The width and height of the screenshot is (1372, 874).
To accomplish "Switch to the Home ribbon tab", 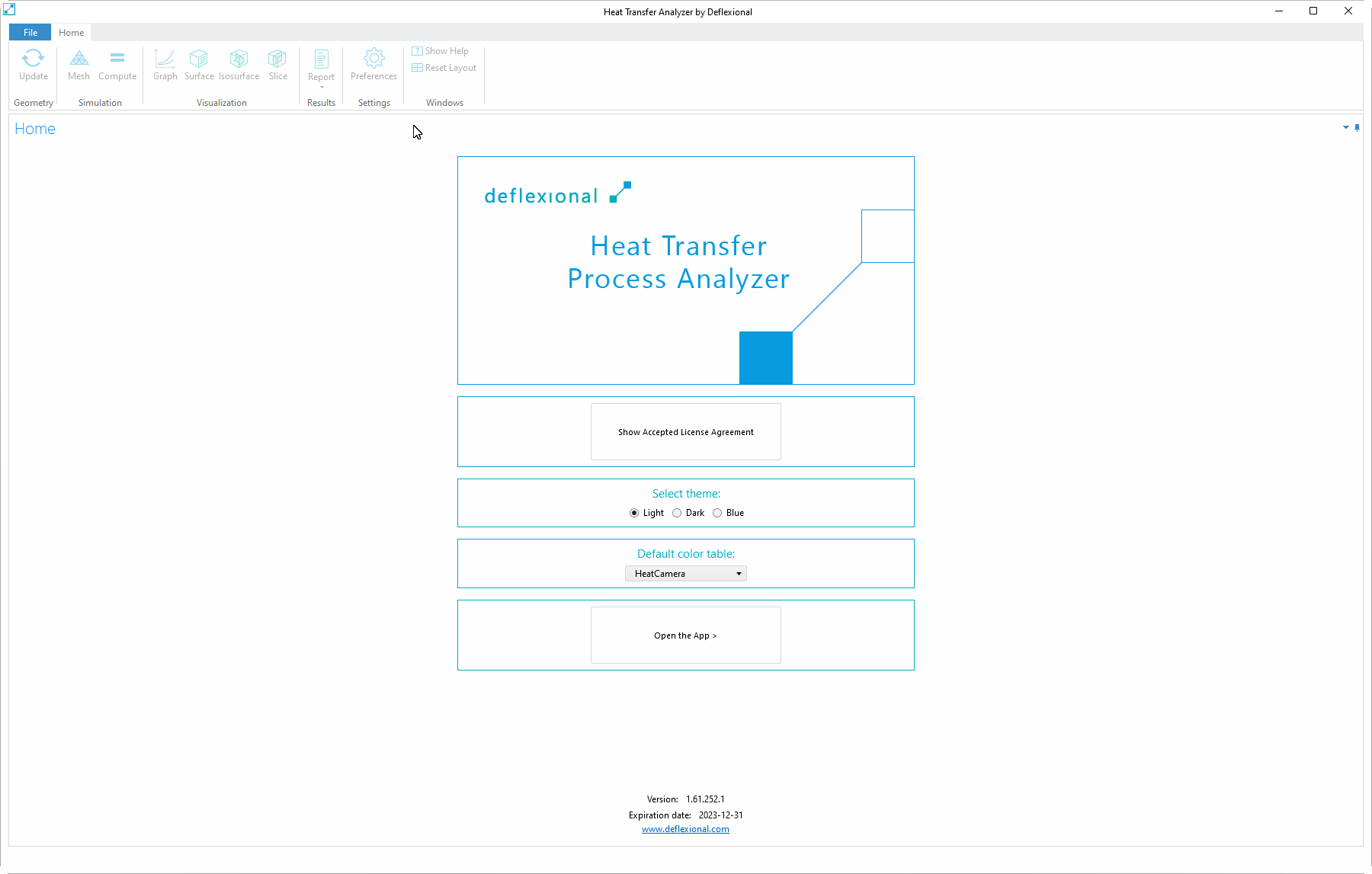I will tap(72, 32).
